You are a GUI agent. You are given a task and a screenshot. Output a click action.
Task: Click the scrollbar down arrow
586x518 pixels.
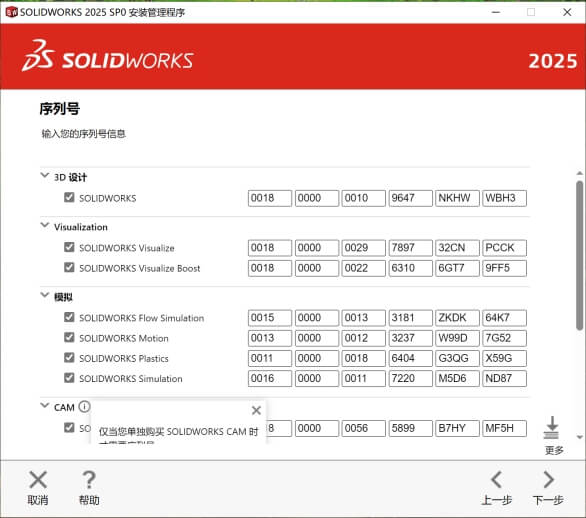[580, 437]
